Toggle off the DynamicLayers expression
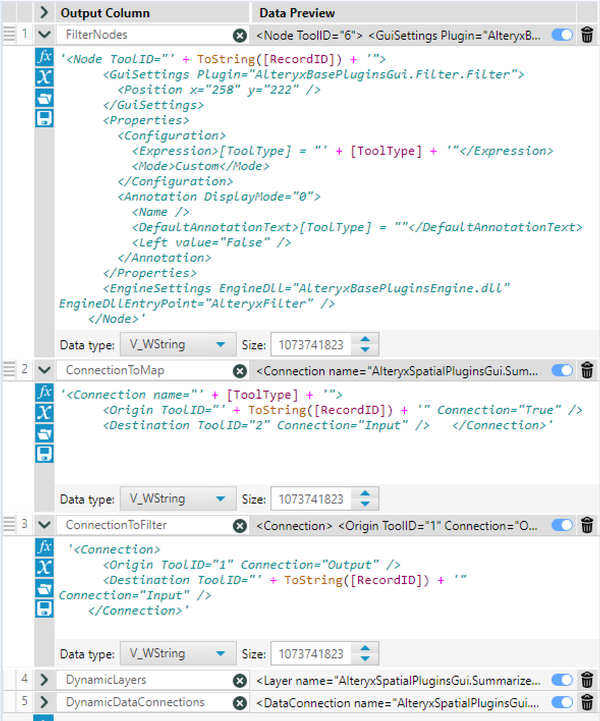 (562, 680)
